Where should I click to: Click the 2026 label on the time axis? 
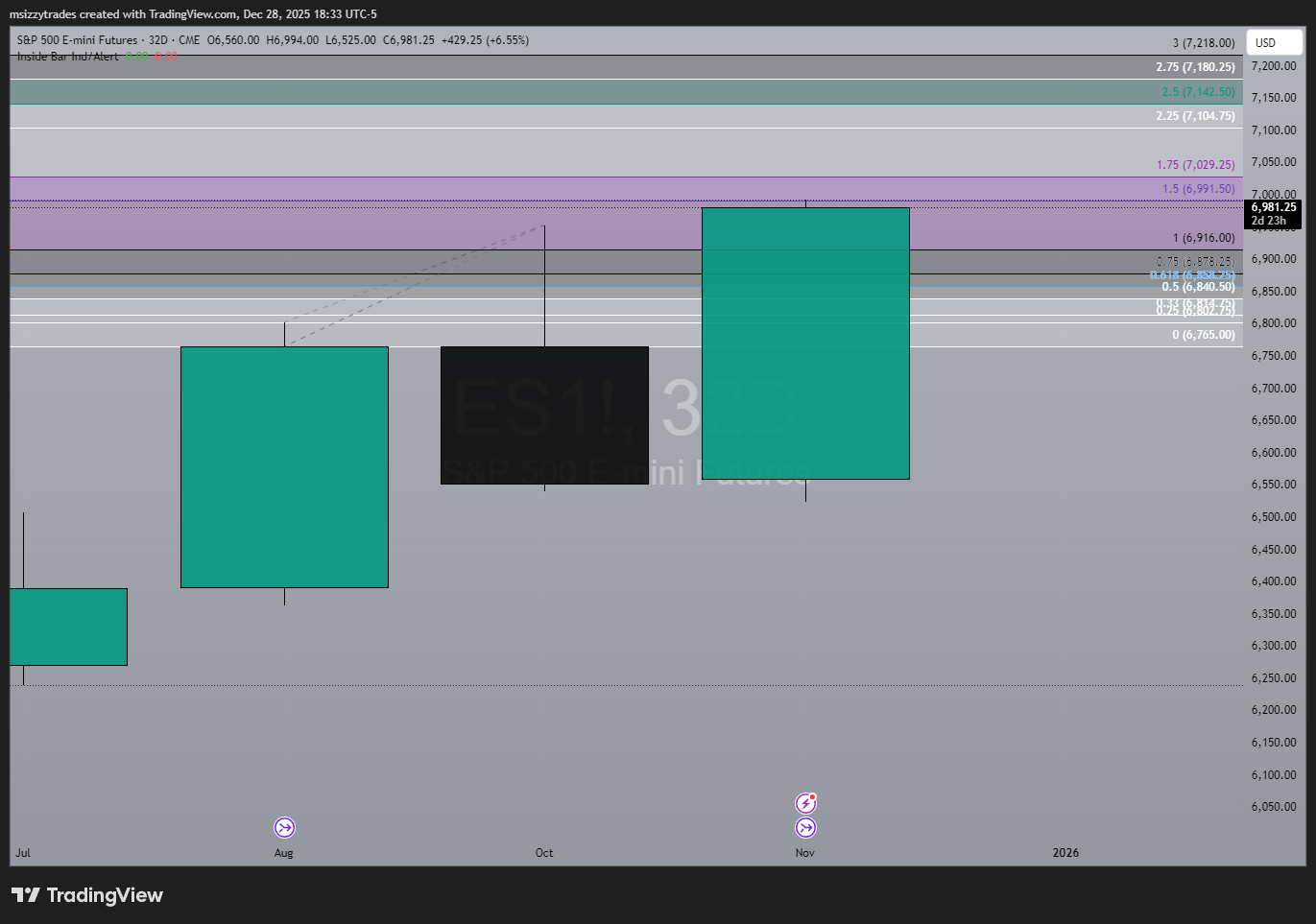[x=1065, y=853]
